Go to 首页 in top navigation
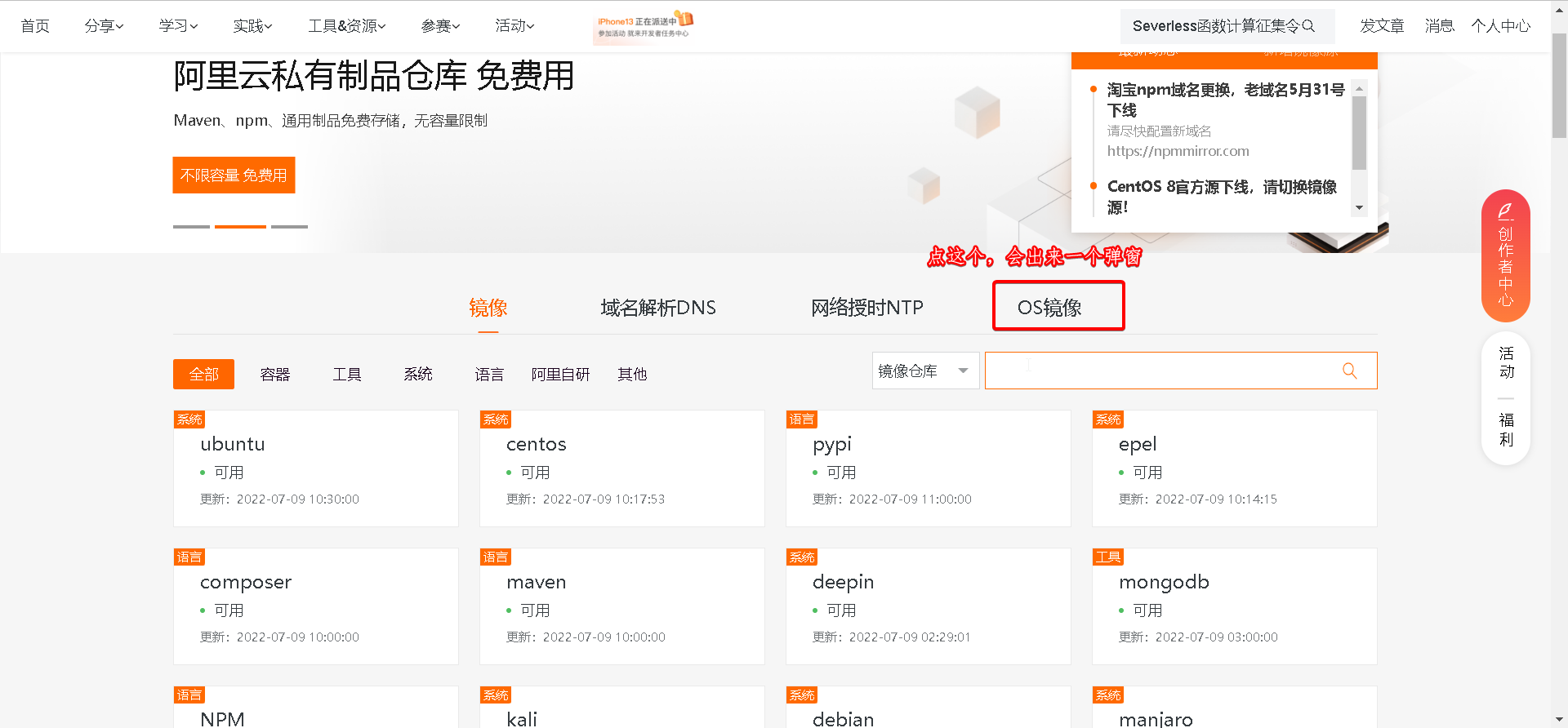 click(x=35, y=26)
